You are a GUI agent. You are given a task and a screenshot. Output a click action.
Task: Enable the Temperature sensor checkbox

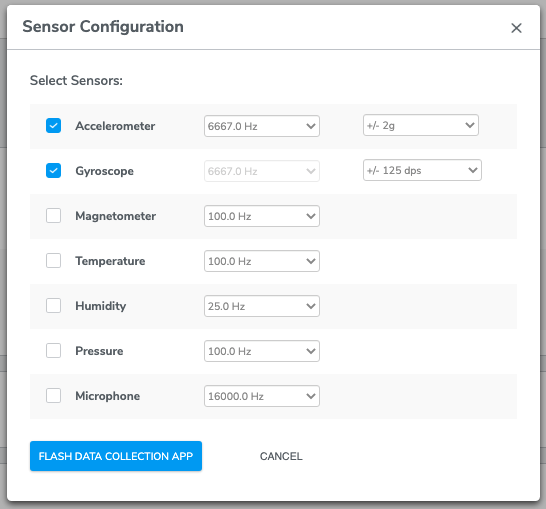54,260
